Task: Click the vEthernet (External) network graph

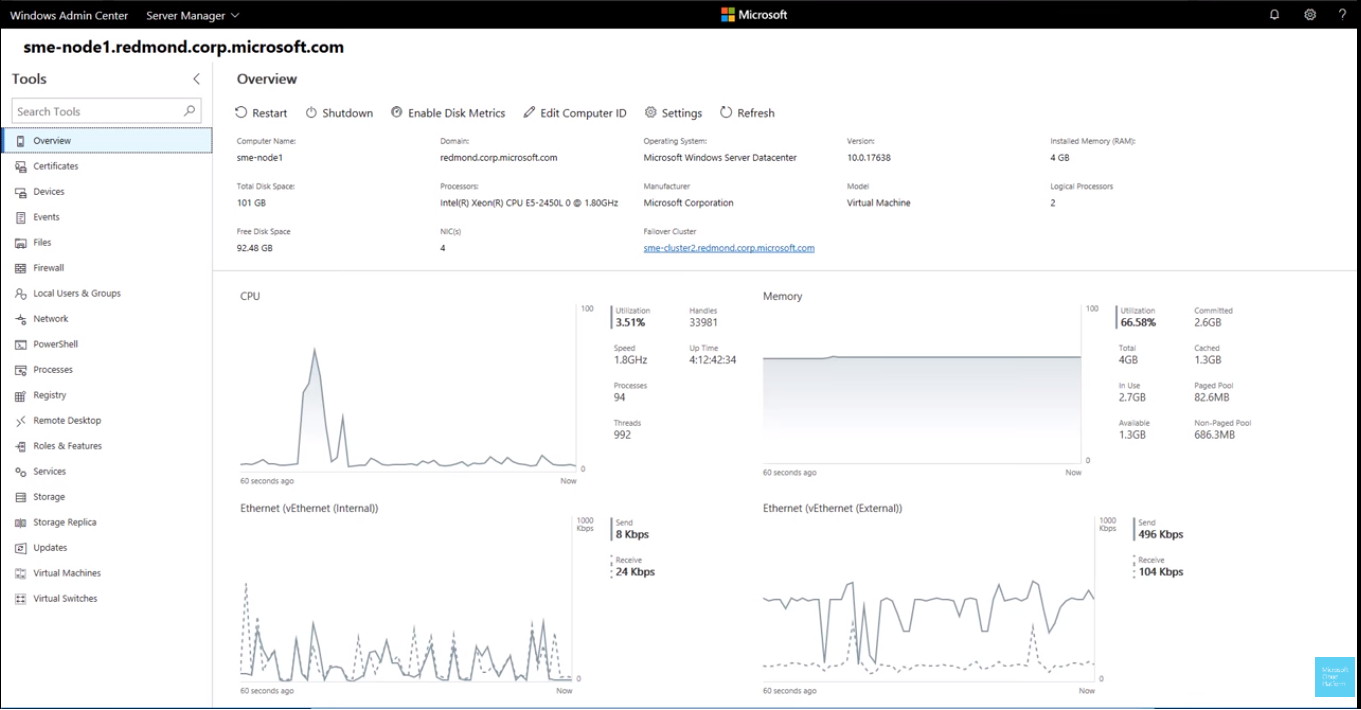Action: coord(929,600)
